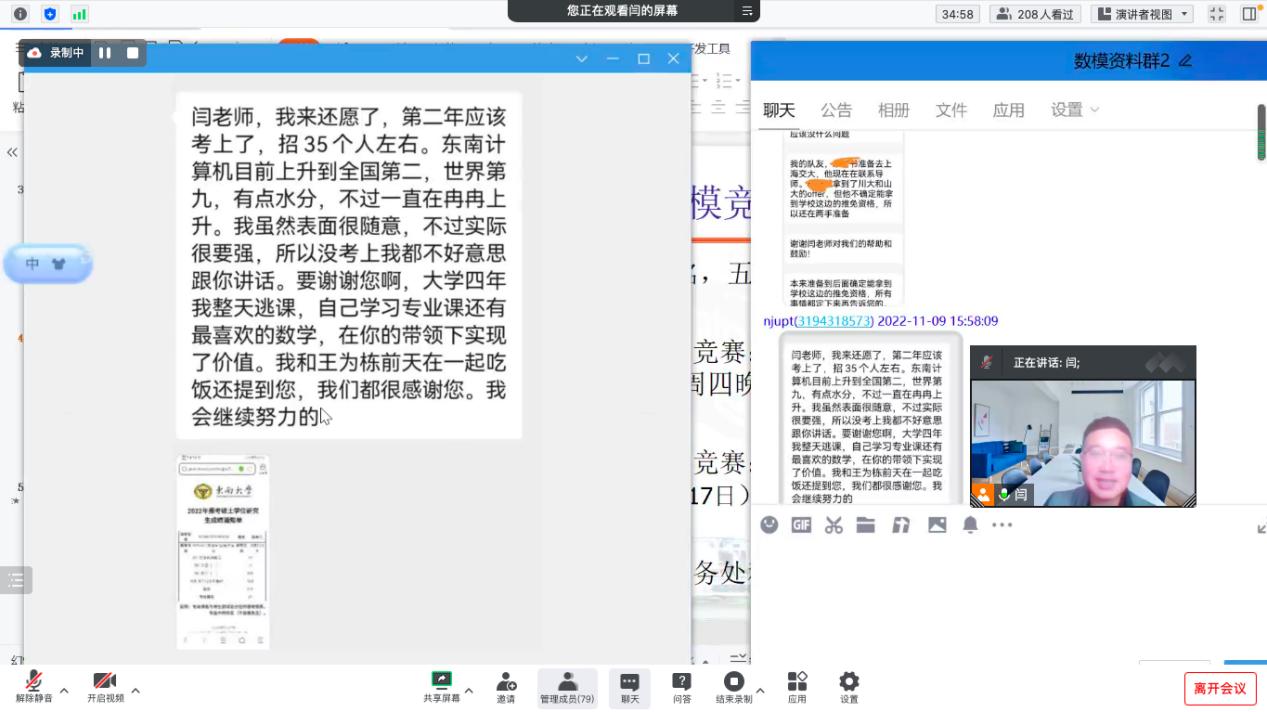The image size is (1267, 712).
Task: Click the bell notification icon
Action: [970, 525]
